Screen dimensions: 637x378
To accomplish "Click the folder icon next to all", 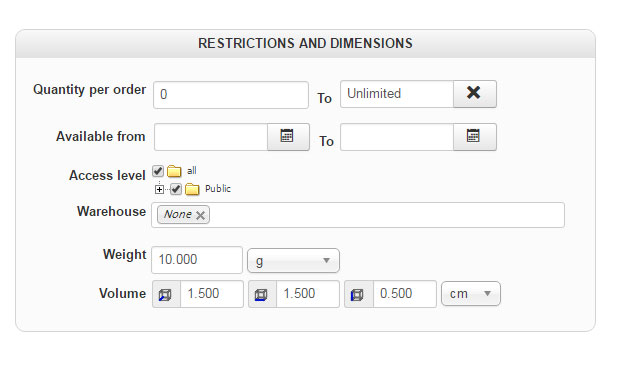I will 174,171.
